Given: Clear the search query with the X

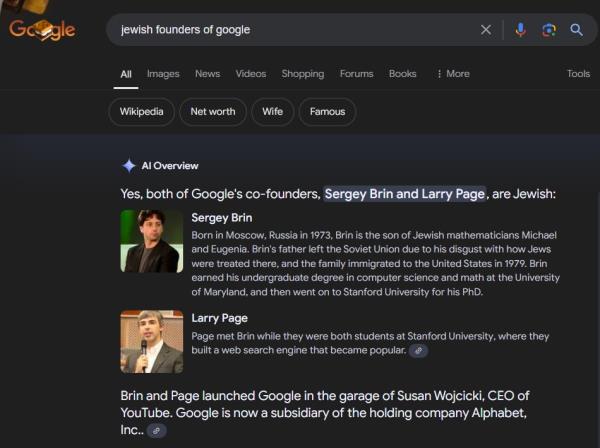Looking at the screenshot, I should pos(486,30).
